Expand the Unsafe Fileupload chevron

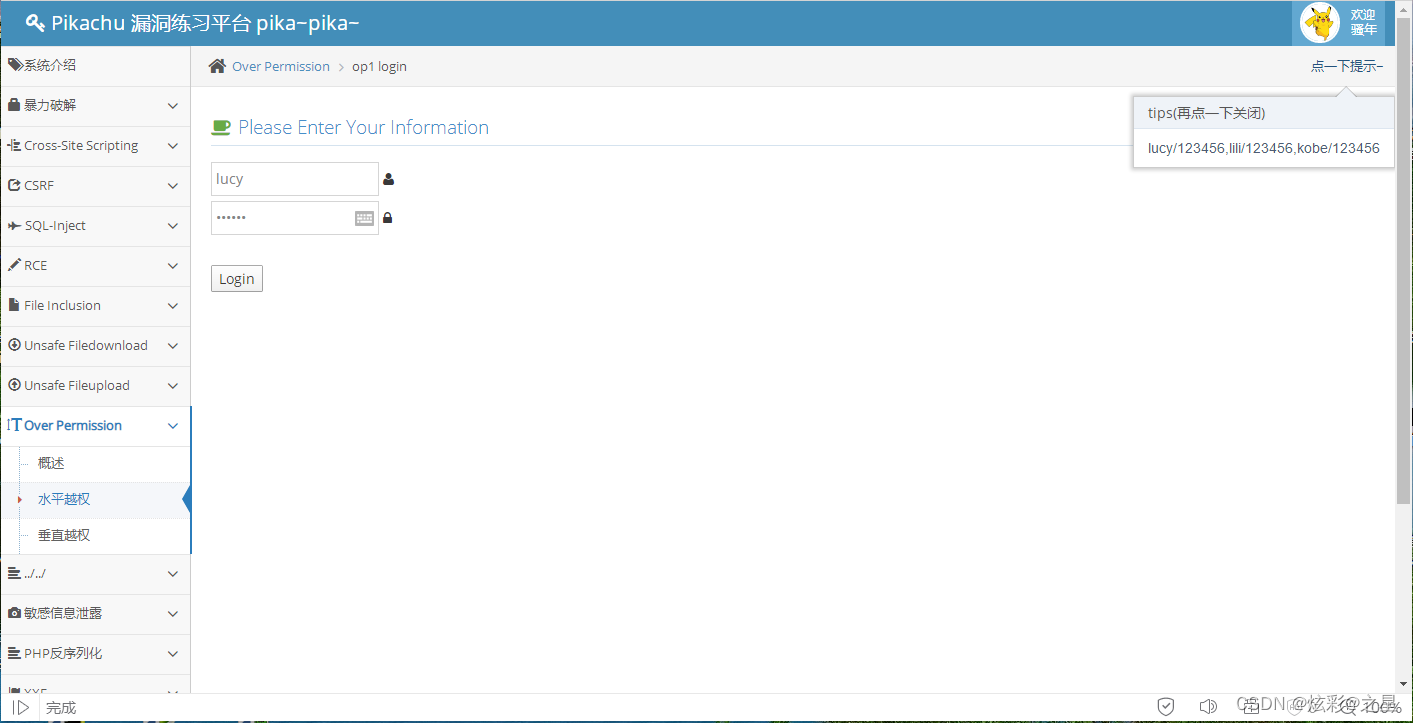[x=173, y=386]
